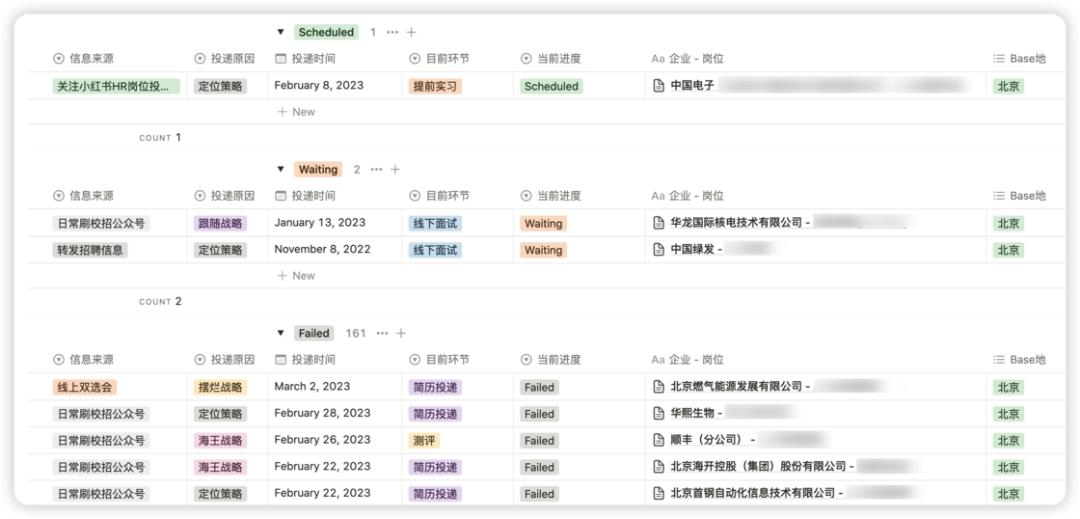Open 当前进度 column header in Waiting group

[x=550, y=196]
